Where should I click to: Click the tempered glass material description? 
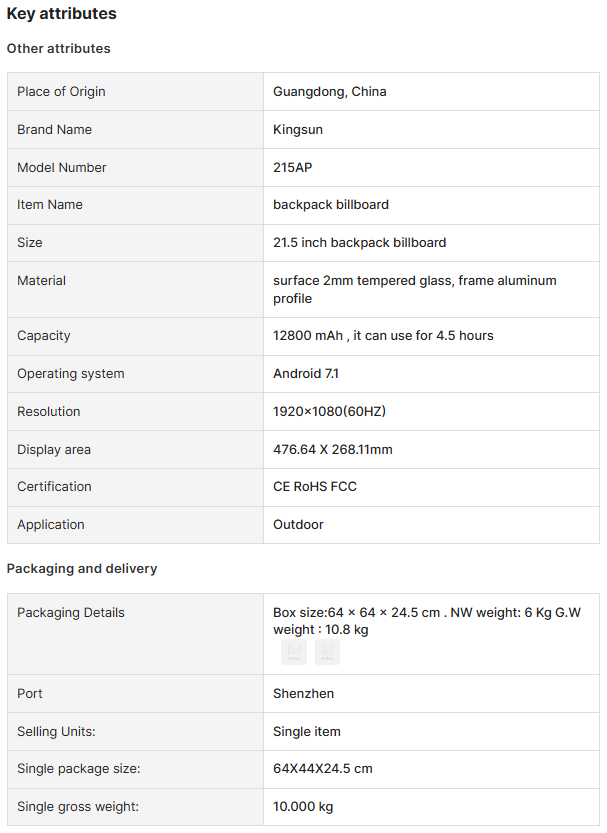coord(415,289)
